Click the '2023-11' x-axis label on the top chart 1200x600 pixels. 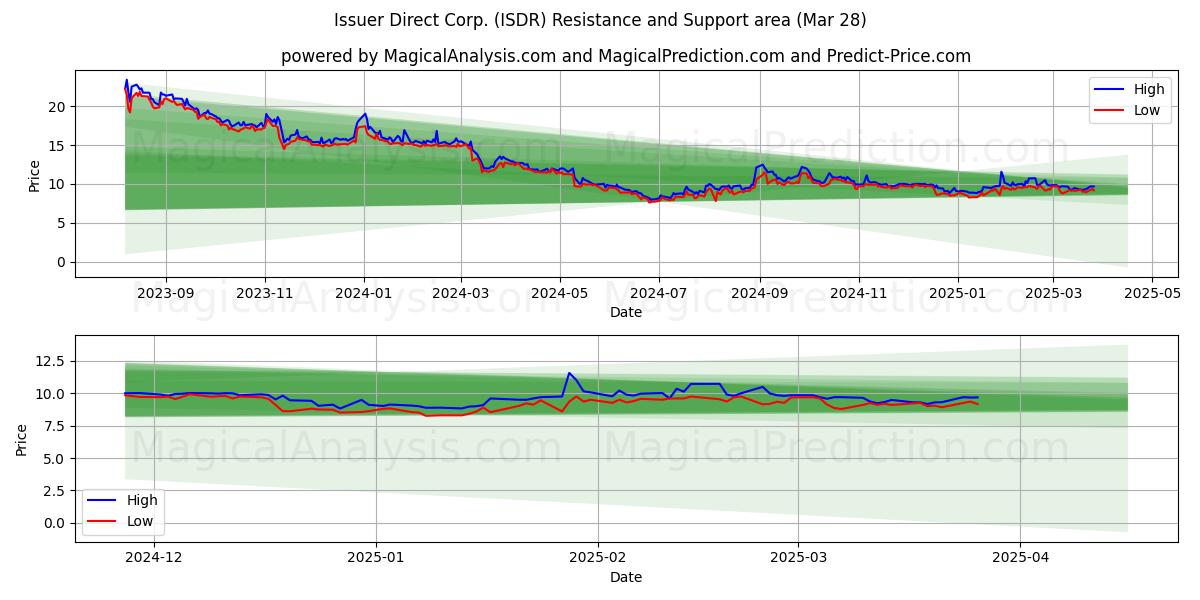click(x=265, y=295)
